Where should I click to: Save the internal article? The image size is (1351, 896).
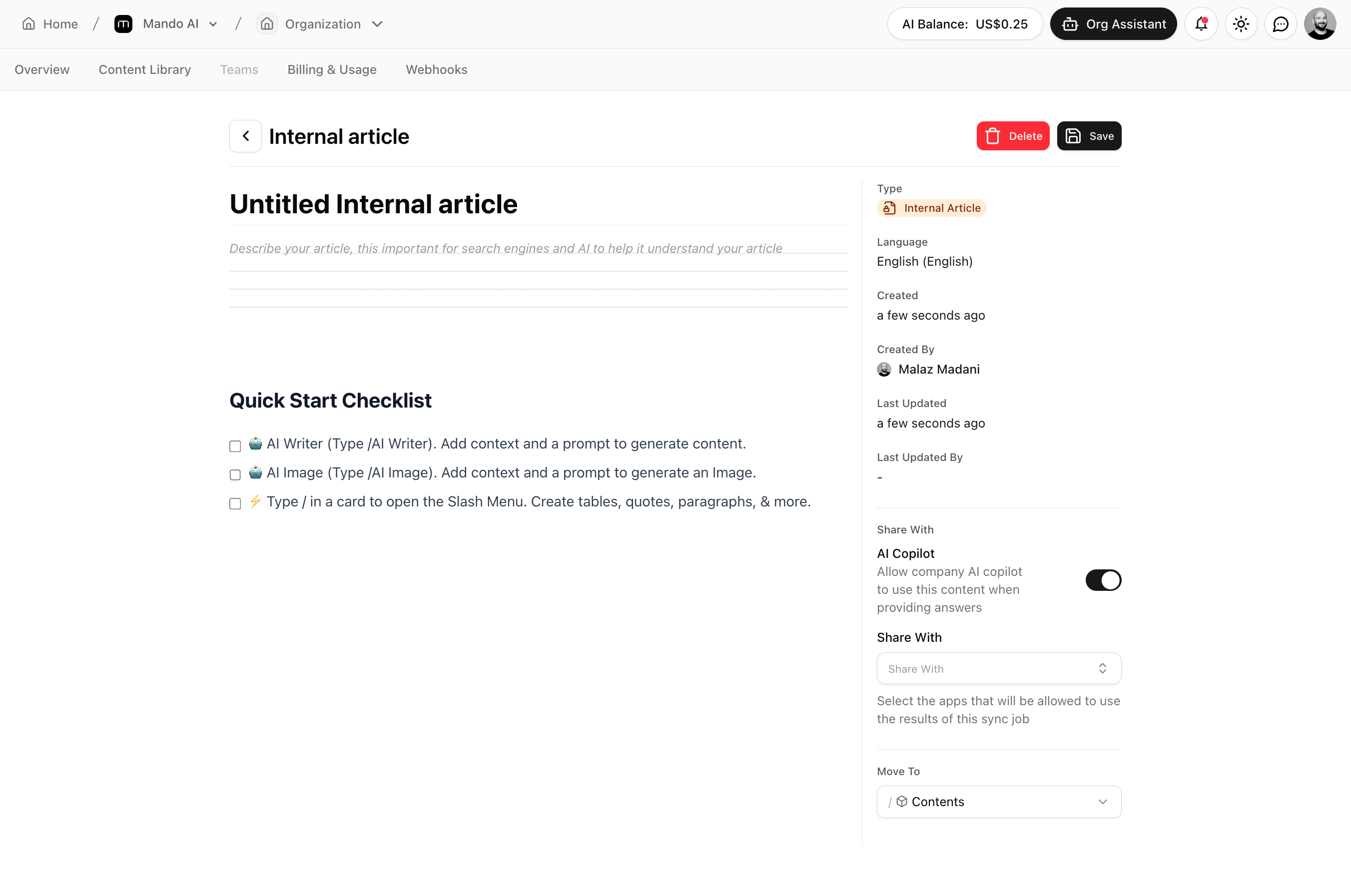tap(1089, 136)
